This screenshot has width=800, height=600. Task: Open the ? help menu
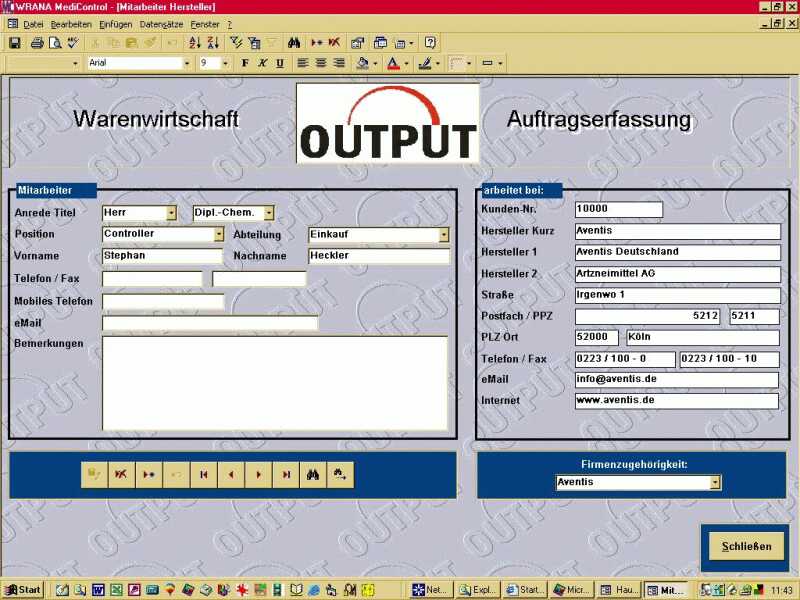[230, 24]
